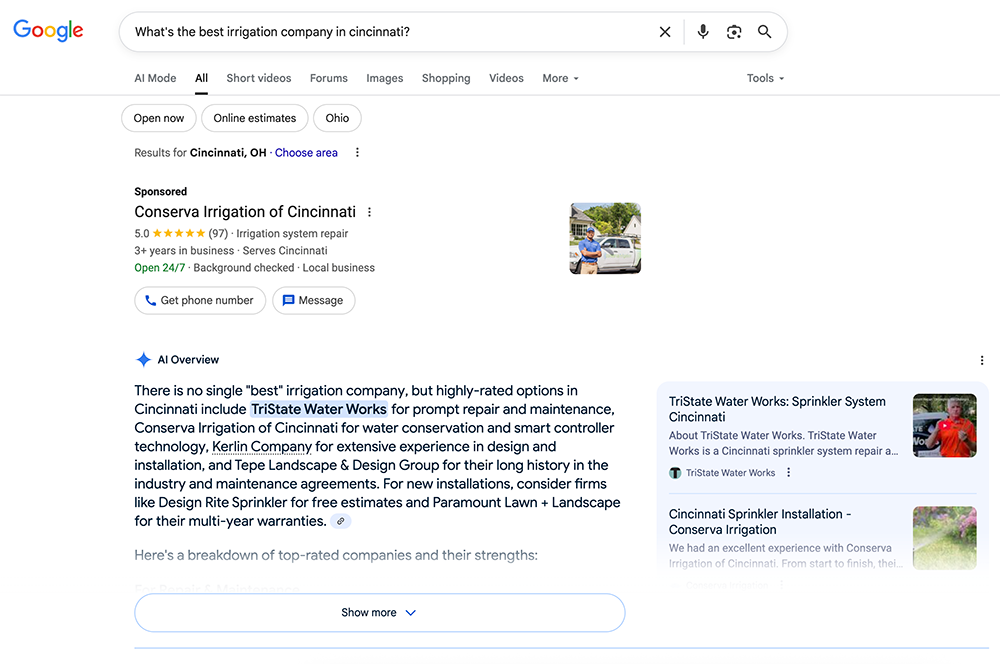This screenshot has height=664, width=1000.
Task: Message Conserva Irrigation of Cincinnati
Action: click(314, 300)
